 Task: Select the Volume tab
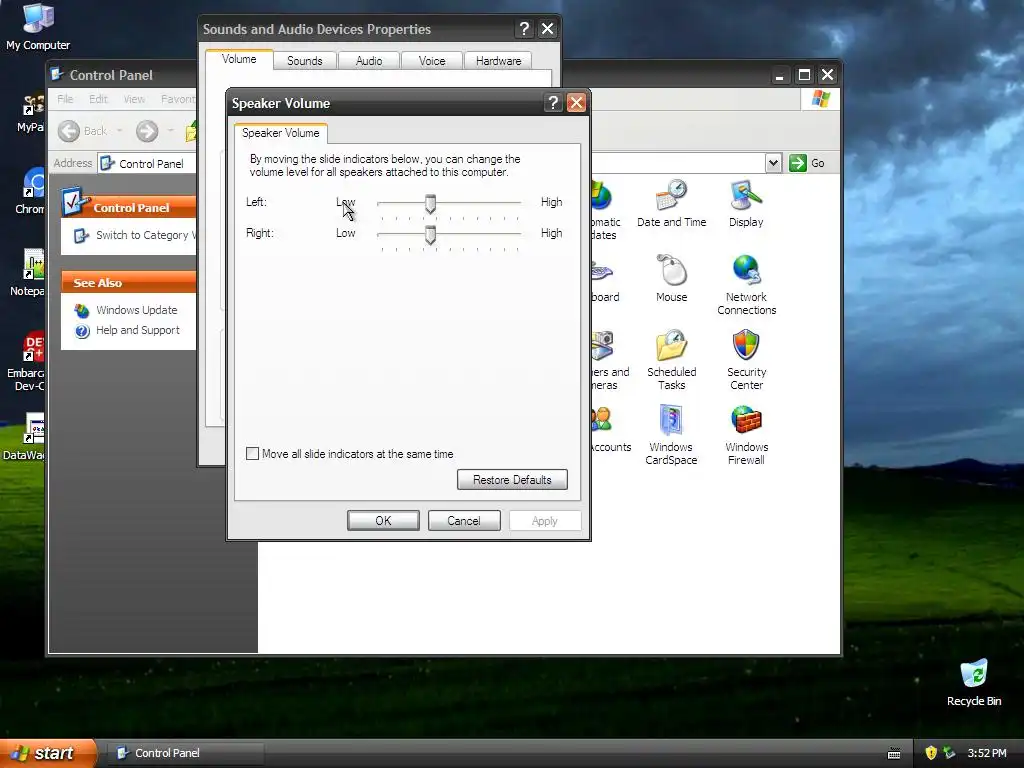point(239,59)
